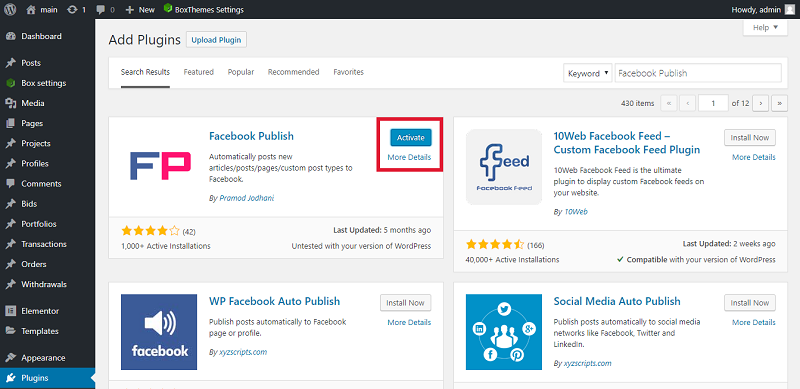Install WP Facebook Auto Publish plugin
800x389 pixels.
coord(406,303)
